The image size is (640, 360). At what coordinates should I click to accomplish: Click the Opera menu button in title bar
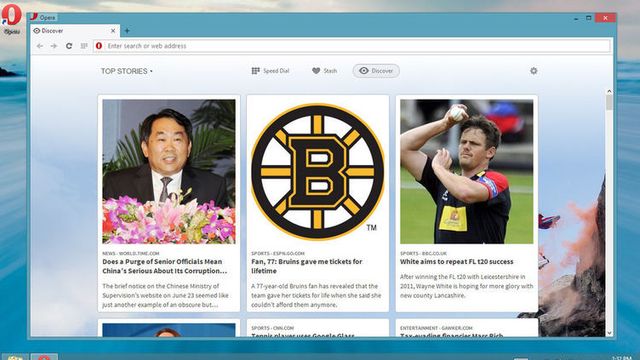click(x=43, y=18)
